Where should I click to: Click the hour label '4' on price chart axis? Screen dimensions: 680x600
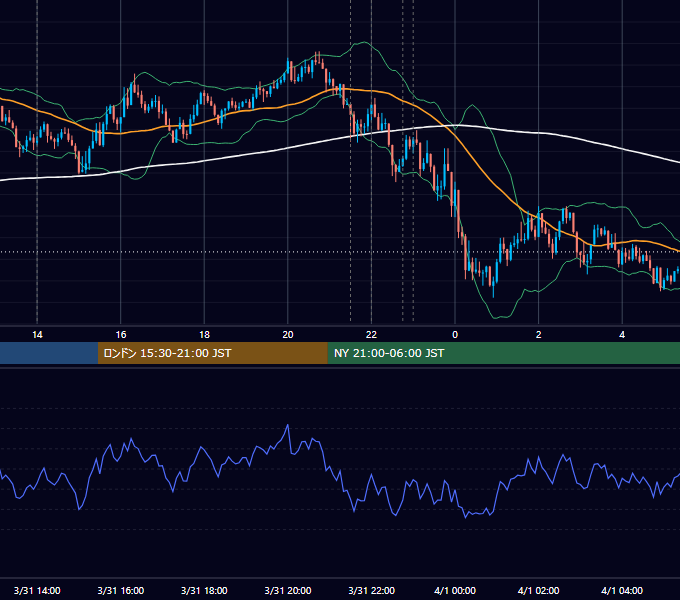pyautogui.click(x=622, y=335)
